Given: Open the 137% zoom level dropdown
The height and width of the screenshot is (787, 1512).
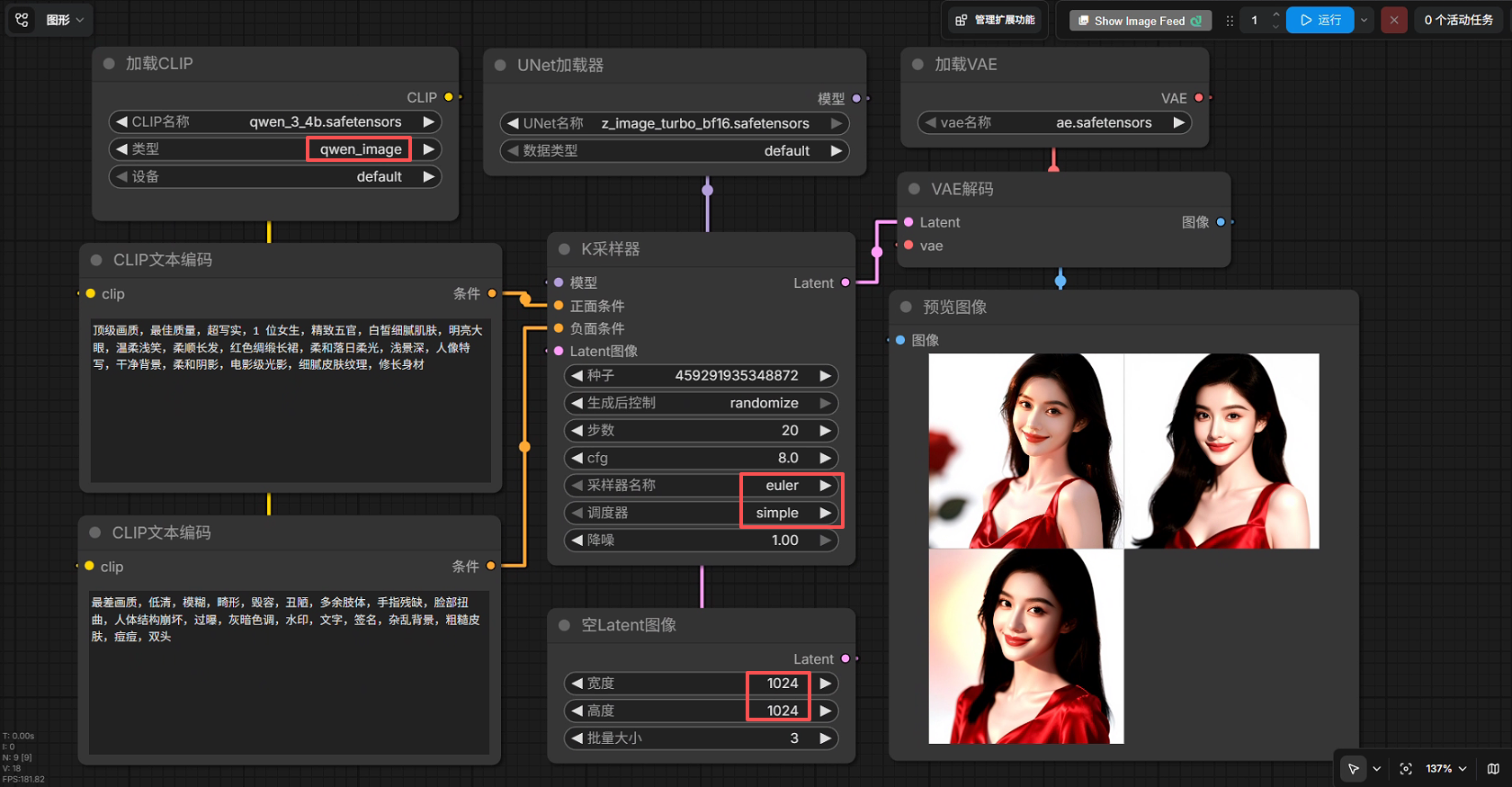Looking at the screenshot, I should [x=1446, y=768].
